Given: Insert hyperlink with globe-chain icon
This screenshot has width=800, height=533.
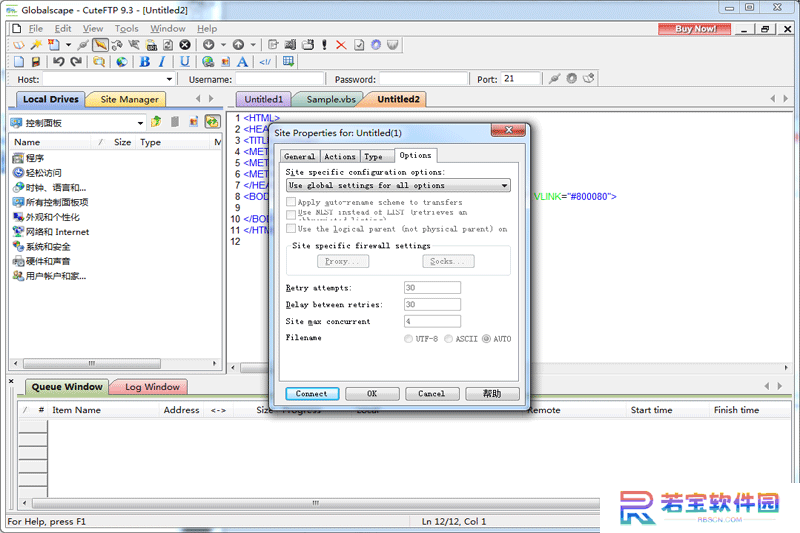Looking at the screenshot, I should click(x=208, y=62).
